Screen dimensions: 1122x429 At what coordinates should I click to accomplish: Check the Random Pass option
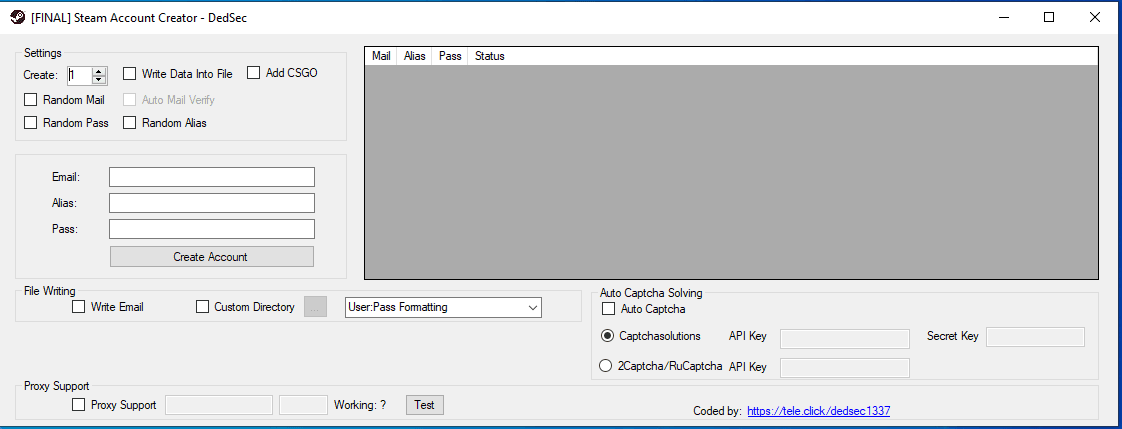point(30,123)
